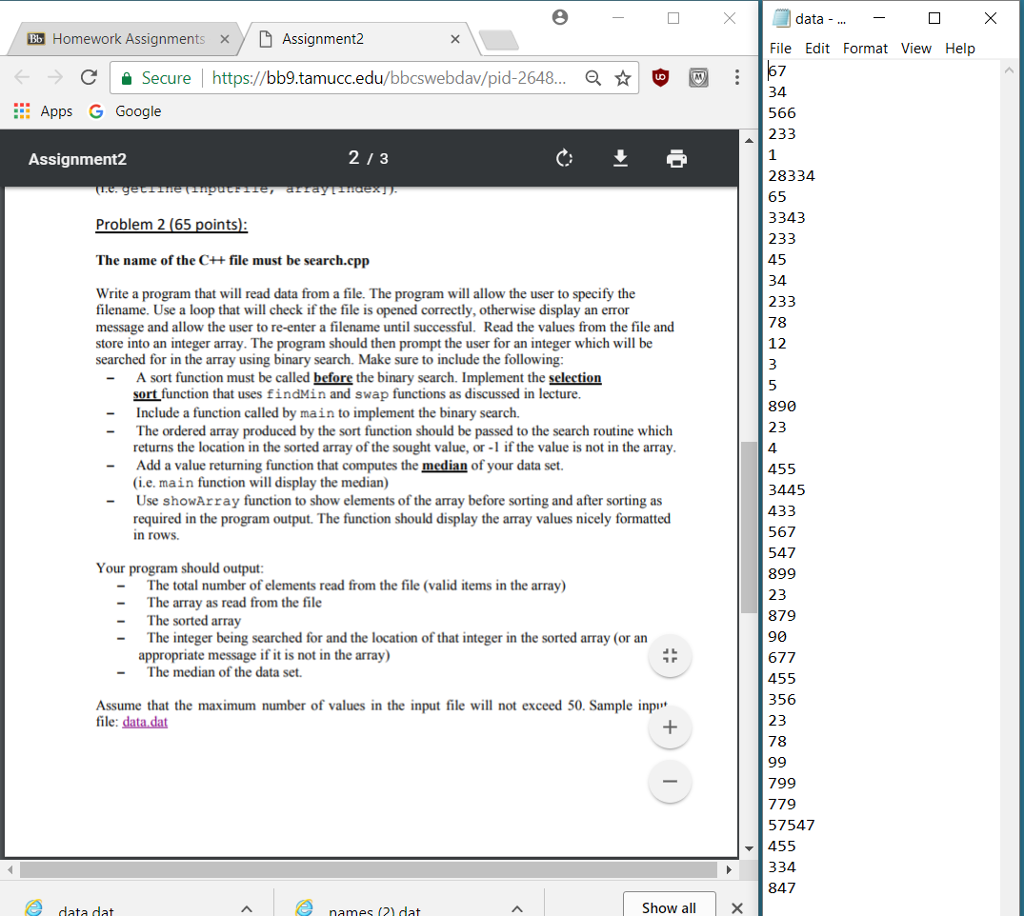
Task: Open Chrome three-dot menu
Action: pos(737,78)
